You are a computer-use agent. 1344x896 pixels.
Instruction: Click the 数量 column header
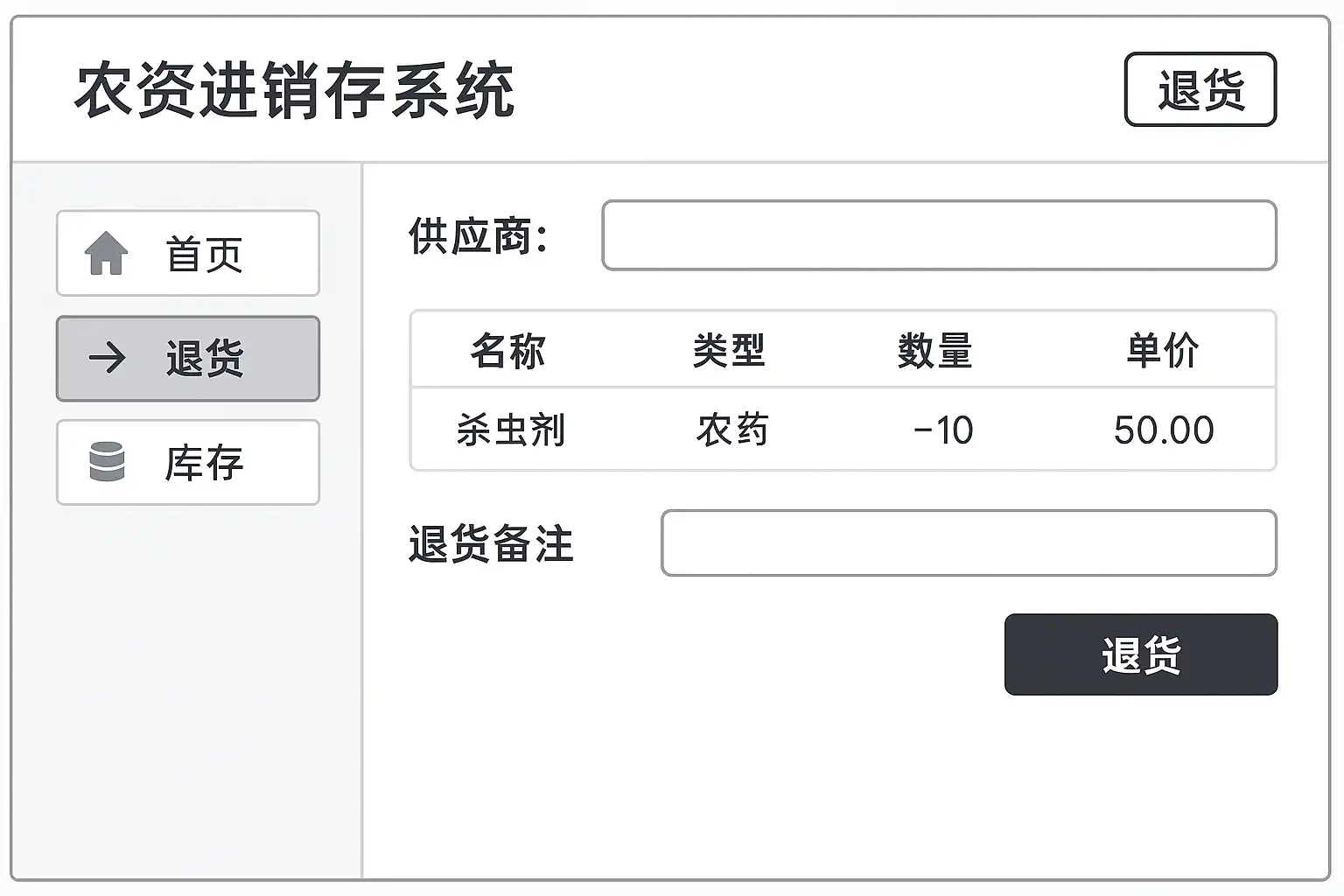[x=934, y=351]
